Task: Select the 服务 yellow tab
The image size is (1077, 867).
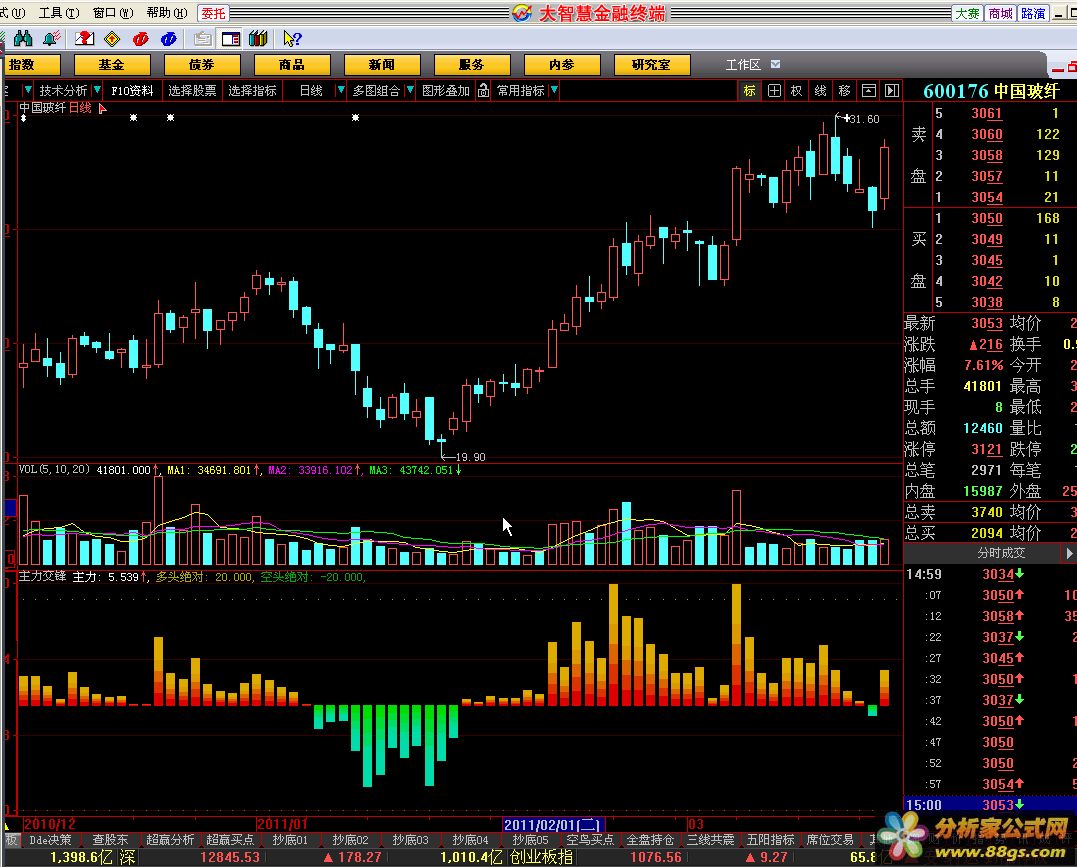Action: pyautogui.click(x=472, y=65)
